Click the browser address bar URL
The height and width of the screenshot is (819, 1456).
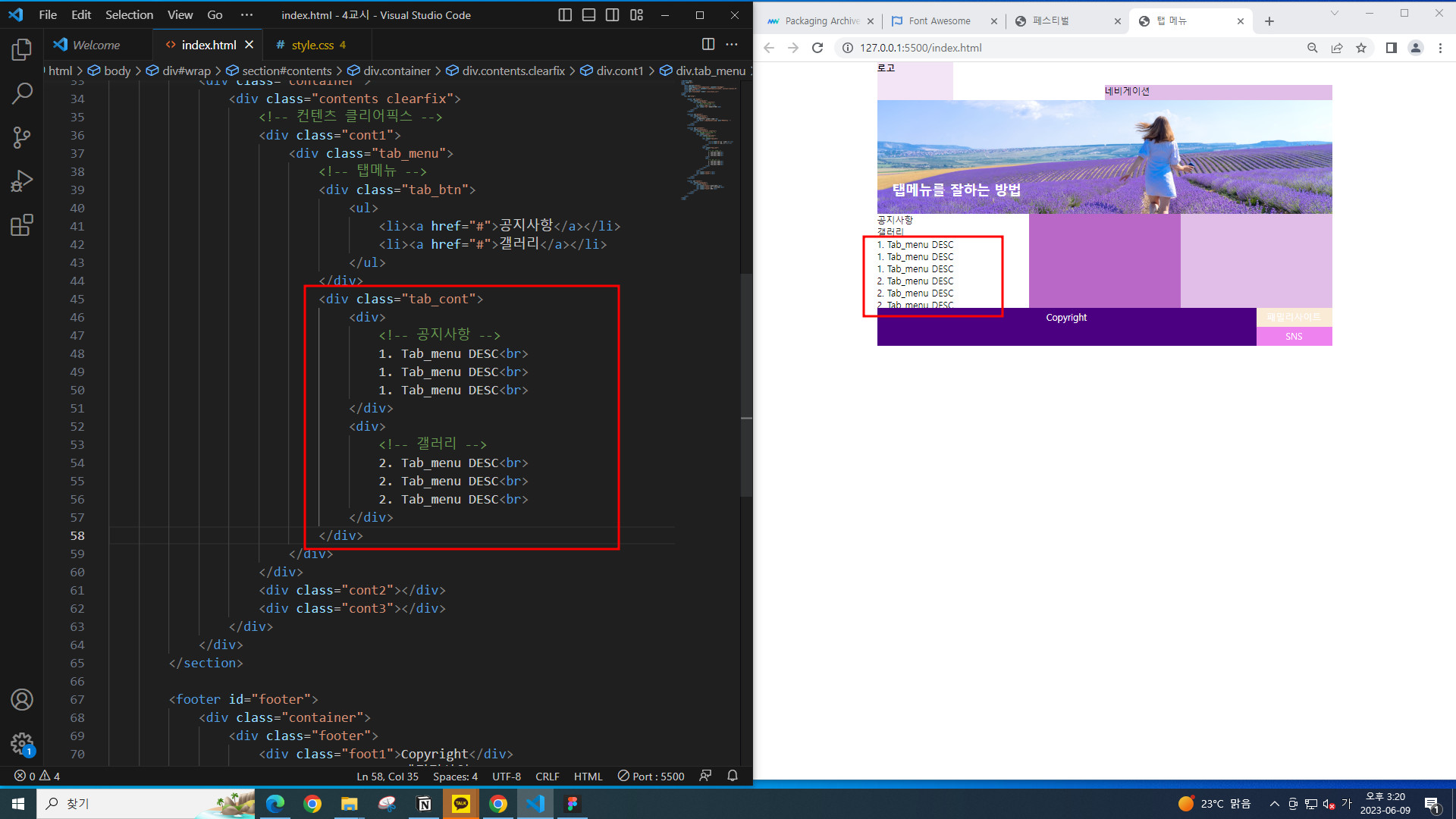tap(921, 48)
